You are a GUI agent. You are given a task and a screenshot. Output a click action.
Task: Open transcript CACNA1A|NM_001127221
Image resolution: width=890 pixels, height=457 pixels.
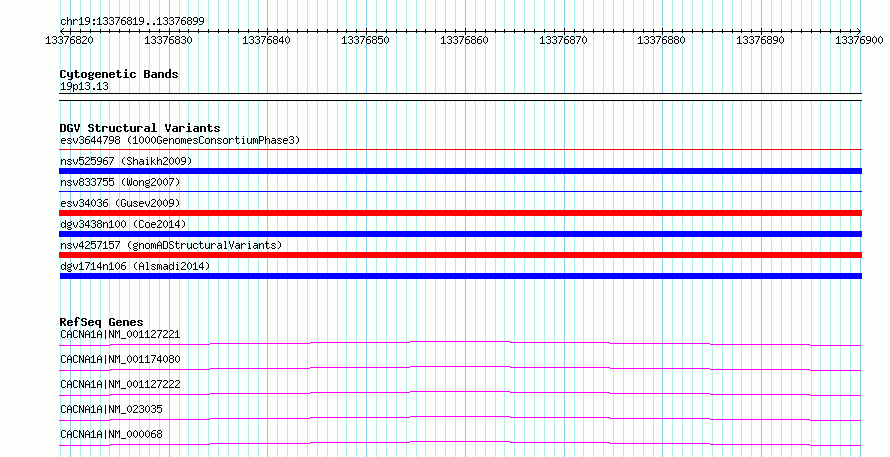click(x=120, y=334)
